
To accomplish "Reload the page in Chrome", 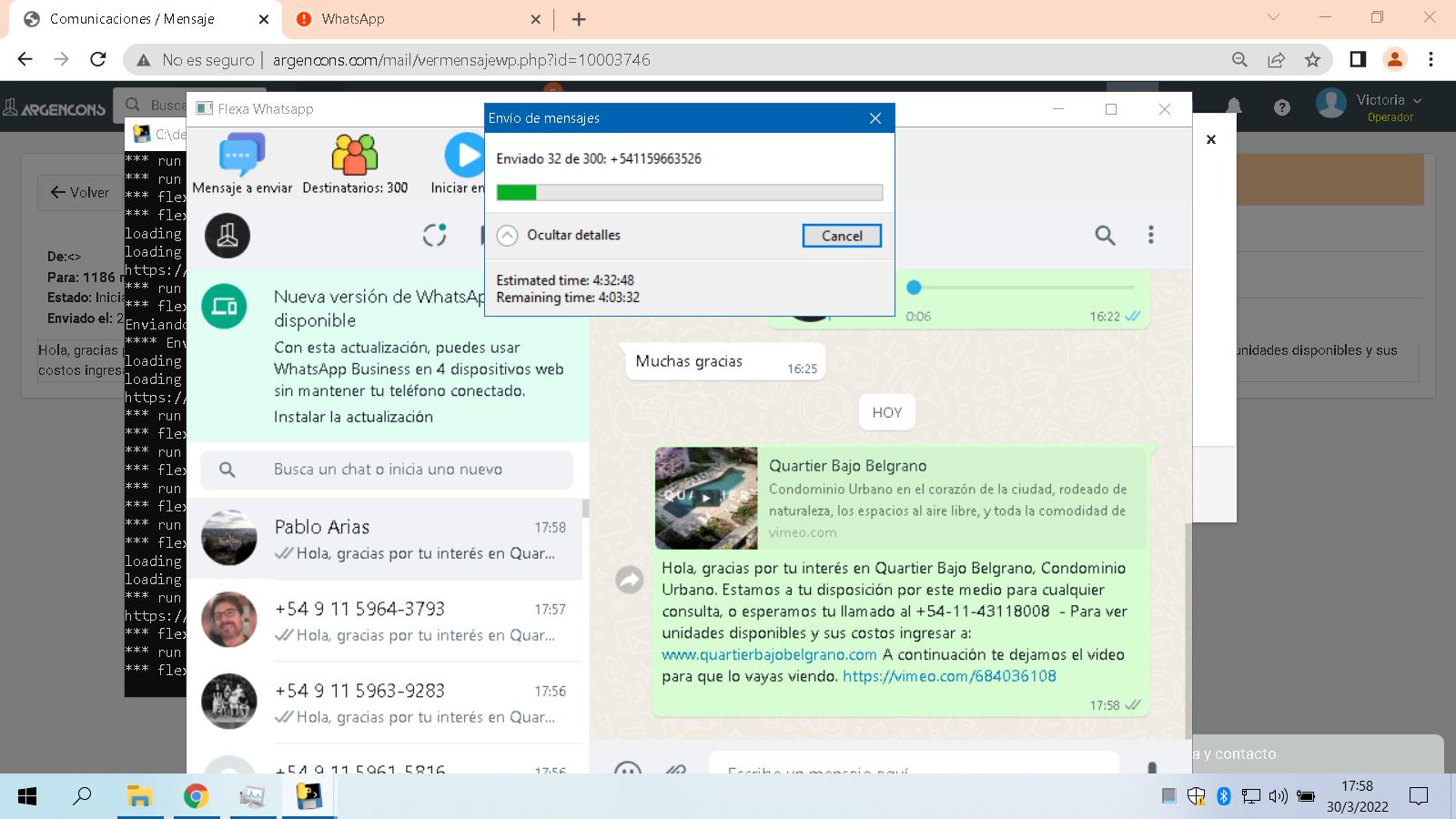I will click(x=98, y=59).
